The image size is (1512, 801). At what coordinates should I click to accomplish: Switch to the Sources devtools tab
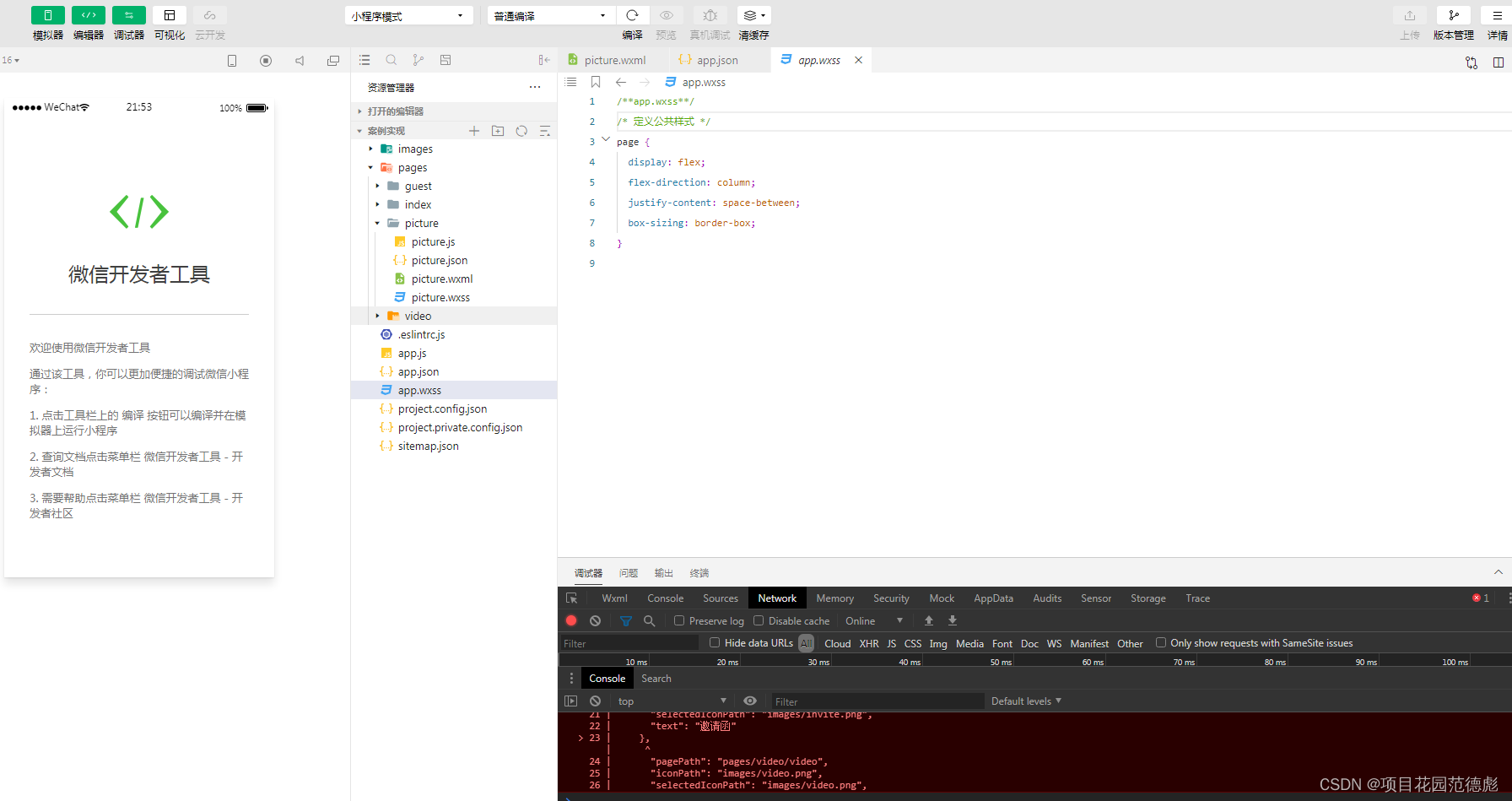coord(721,598)
